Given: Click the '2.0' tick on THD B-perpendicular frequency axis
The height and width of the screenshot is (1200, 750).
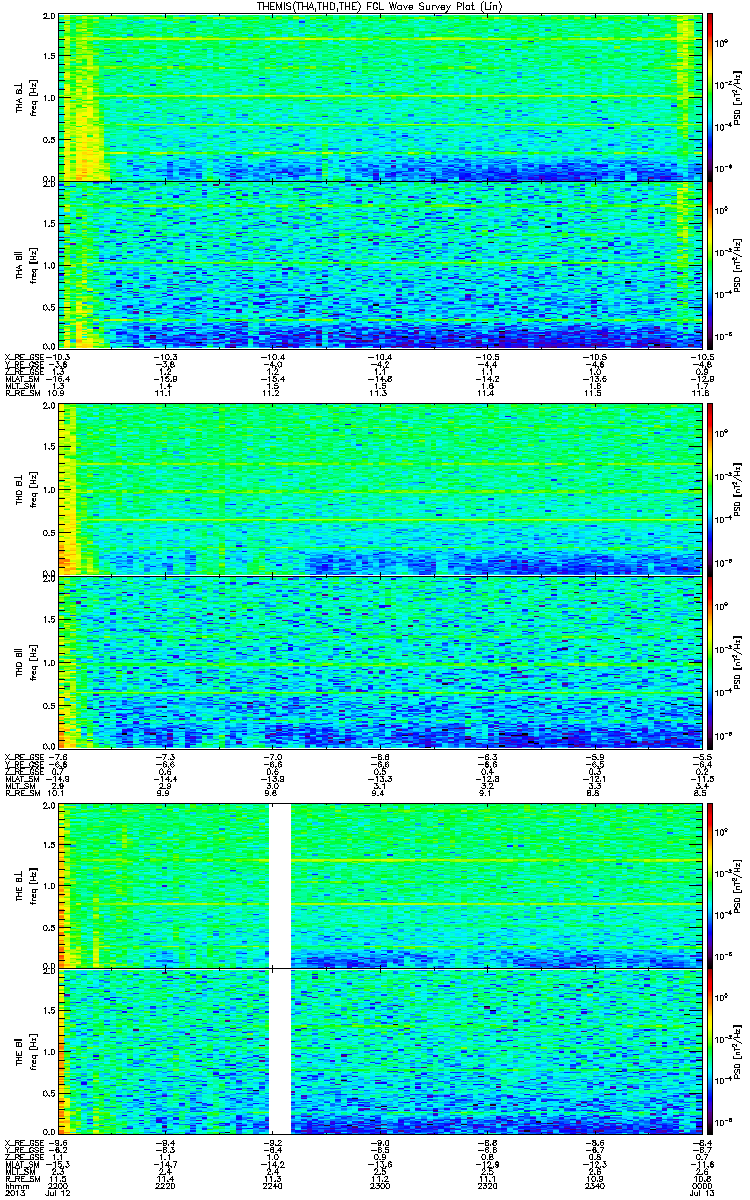Looking at the screenshot, I should click(49, 408).
